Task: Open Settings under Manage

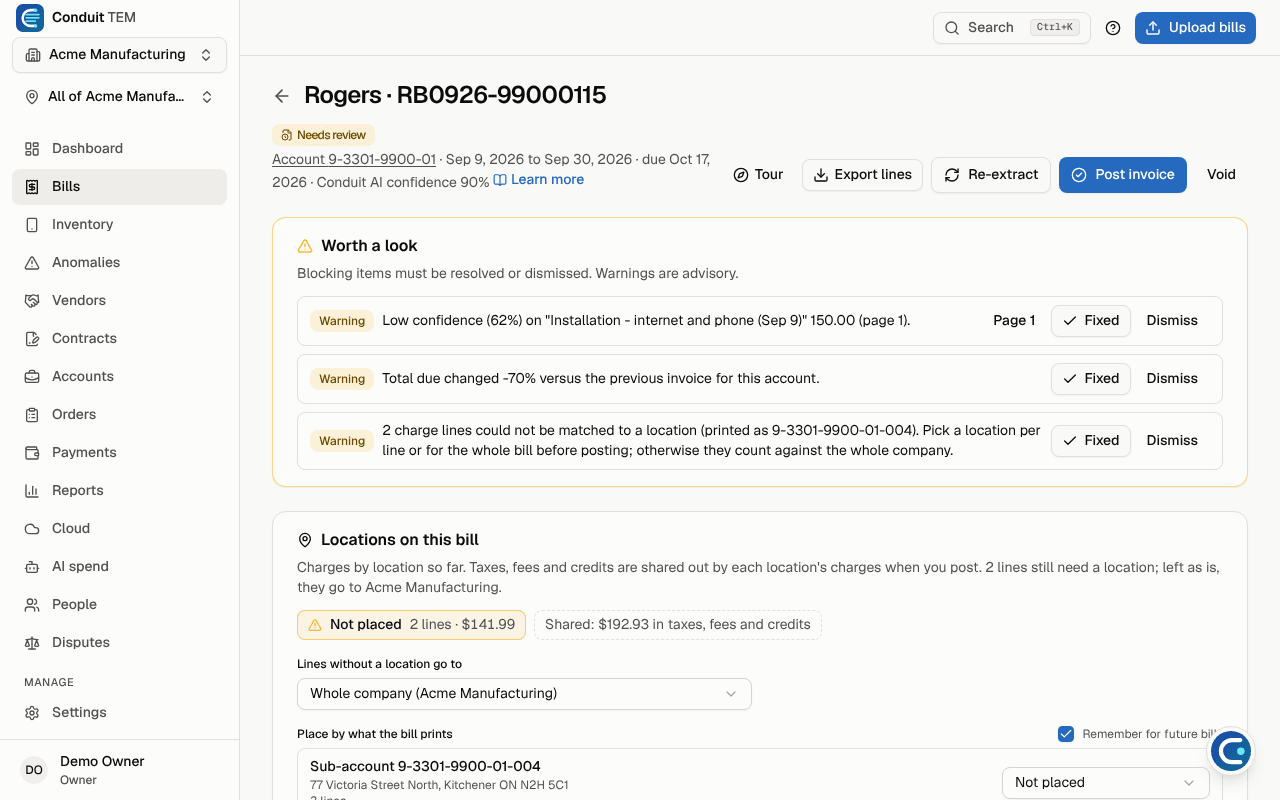Action: click(x=119, y=712)
